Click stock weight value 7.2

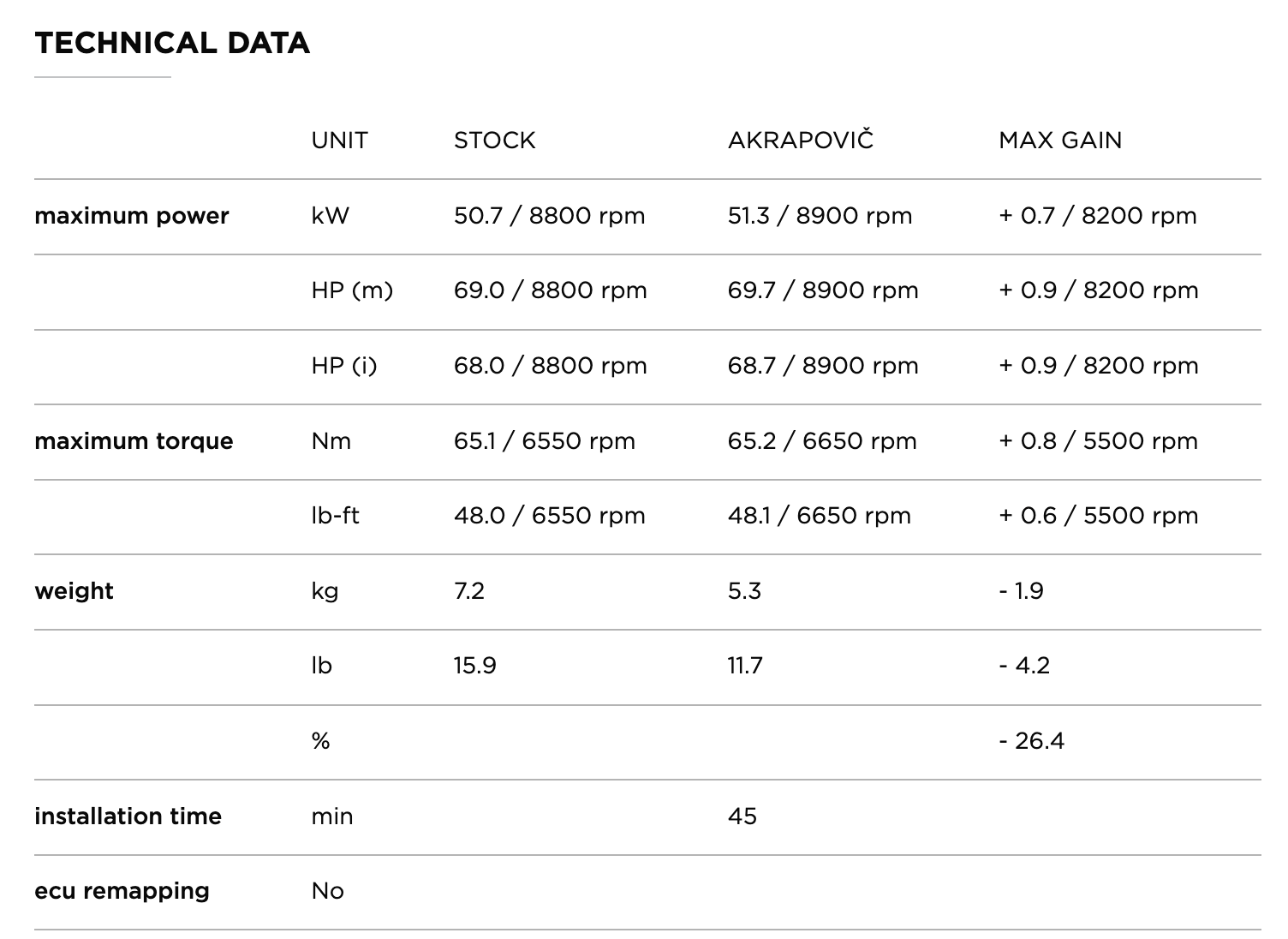click(469, 591)
